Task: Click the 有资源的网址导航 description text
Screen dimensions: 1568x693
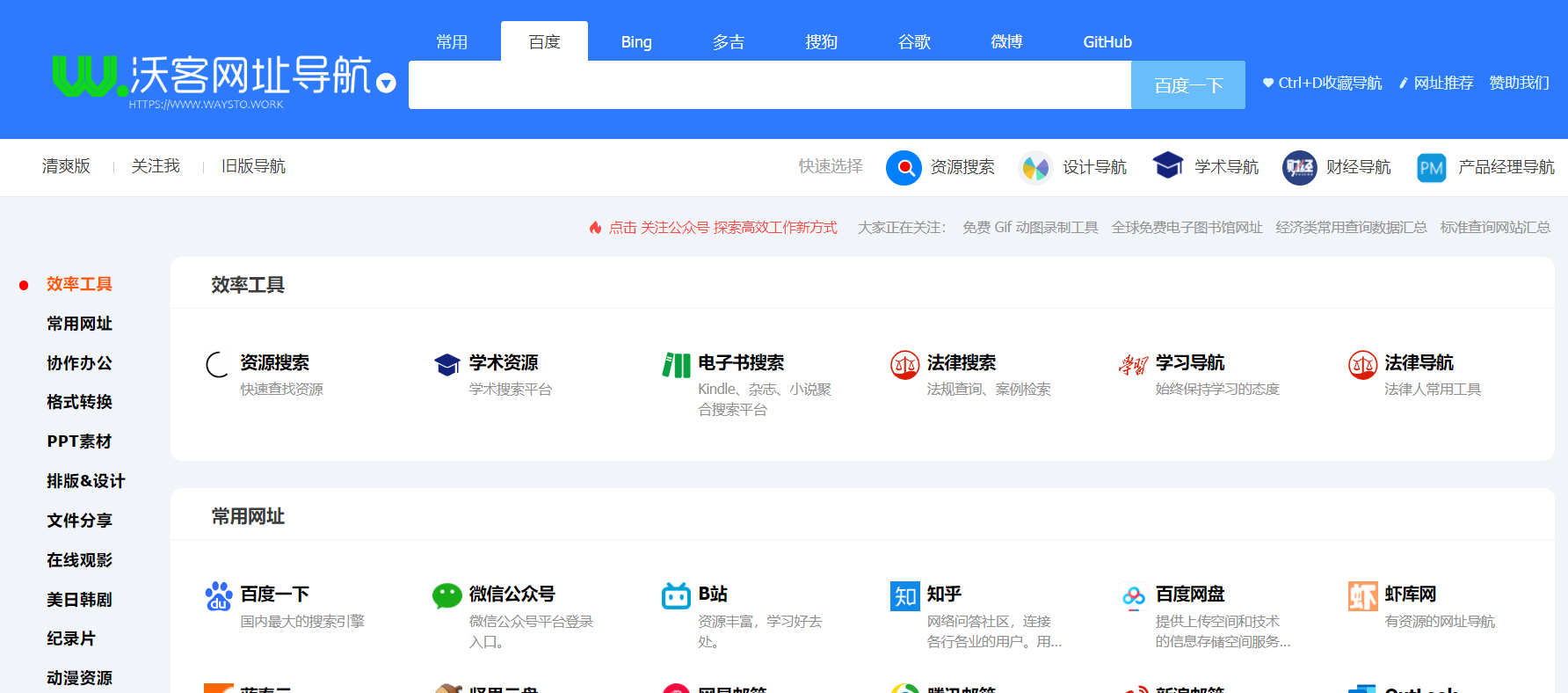Action: click(1440, 621)
